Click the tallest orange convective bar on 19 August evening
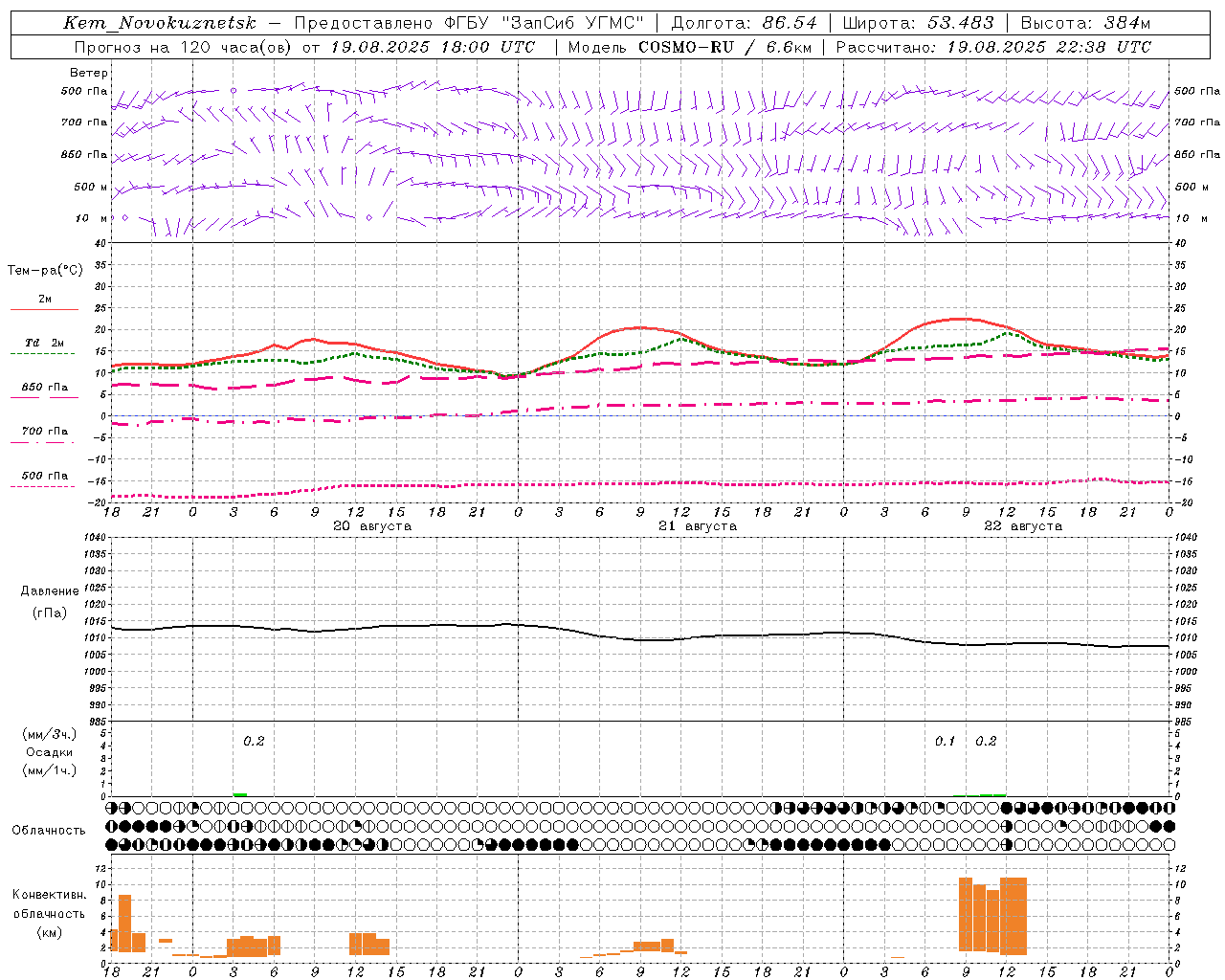Screen dimensions: 1225x980 click(x=124, y=924)
